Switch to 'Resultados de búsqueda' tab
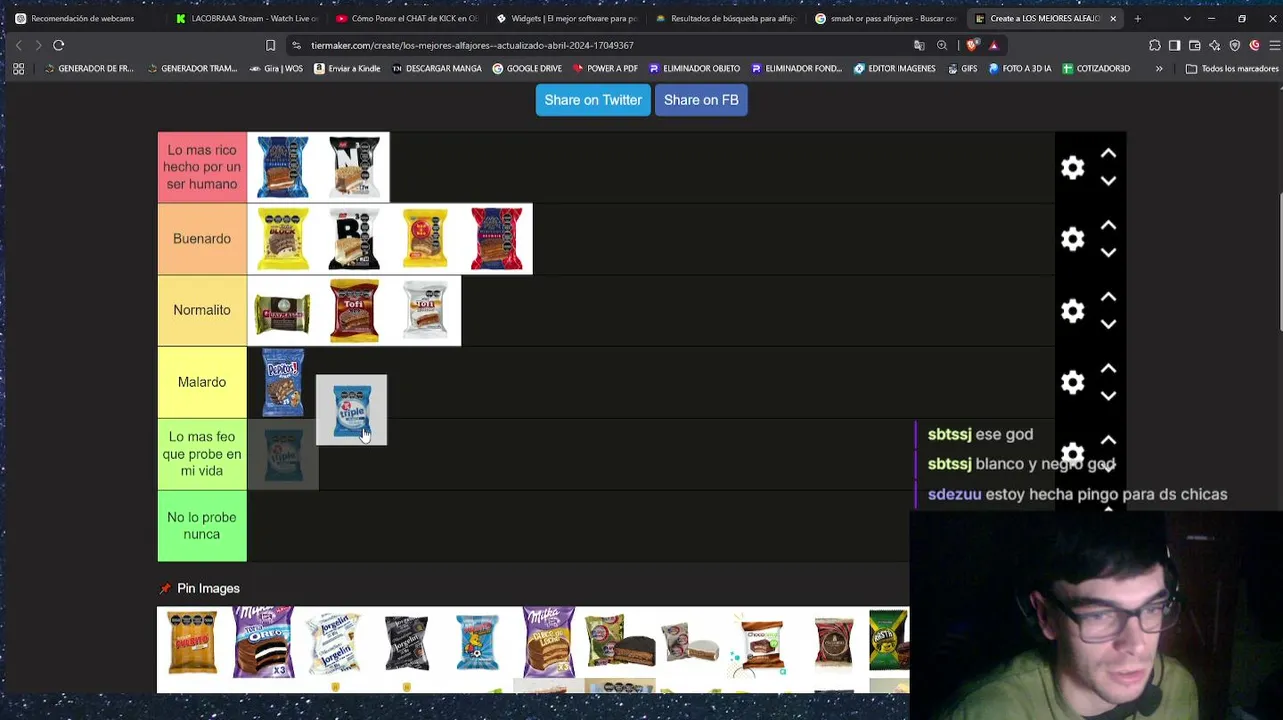 pos(727,18)
